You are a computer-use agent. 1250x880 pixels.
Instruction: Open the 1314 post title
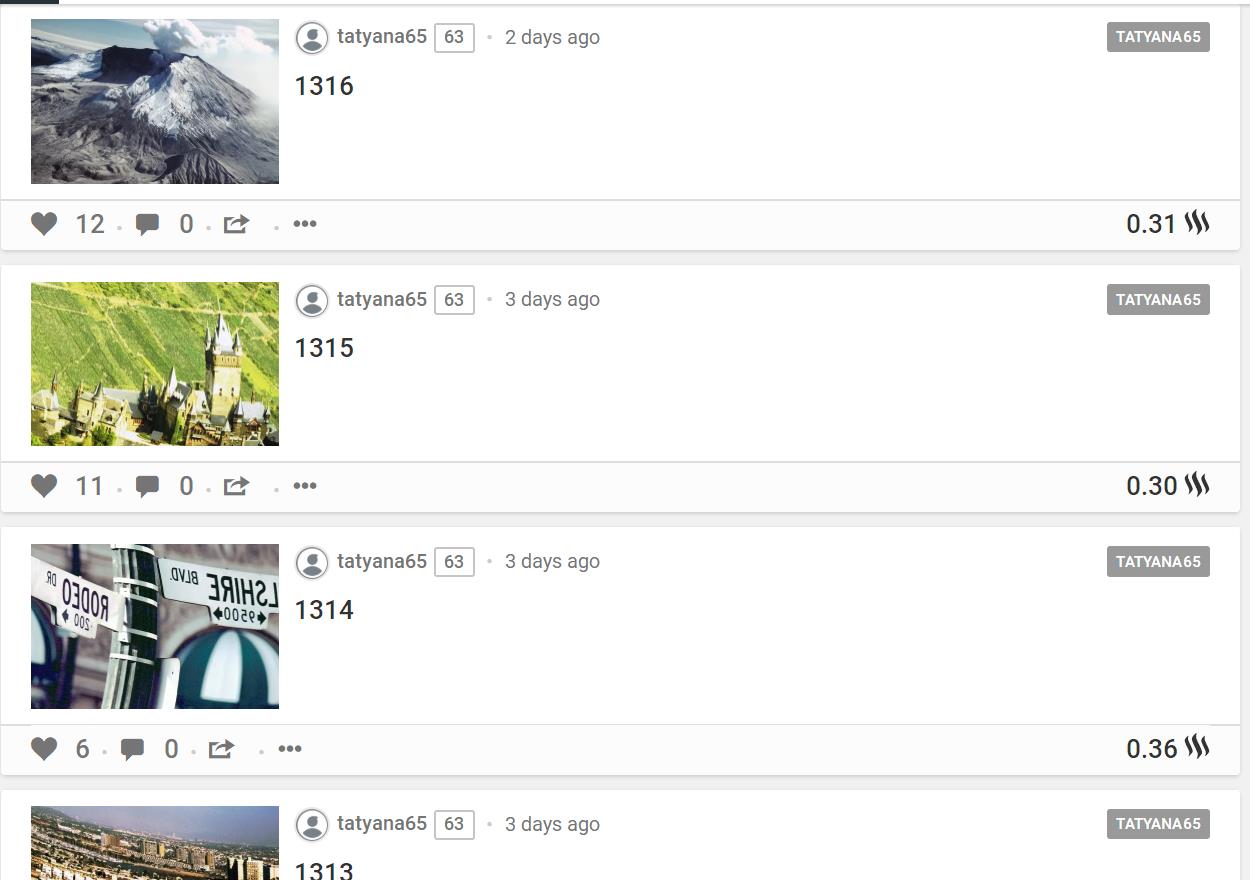(324, 610)
